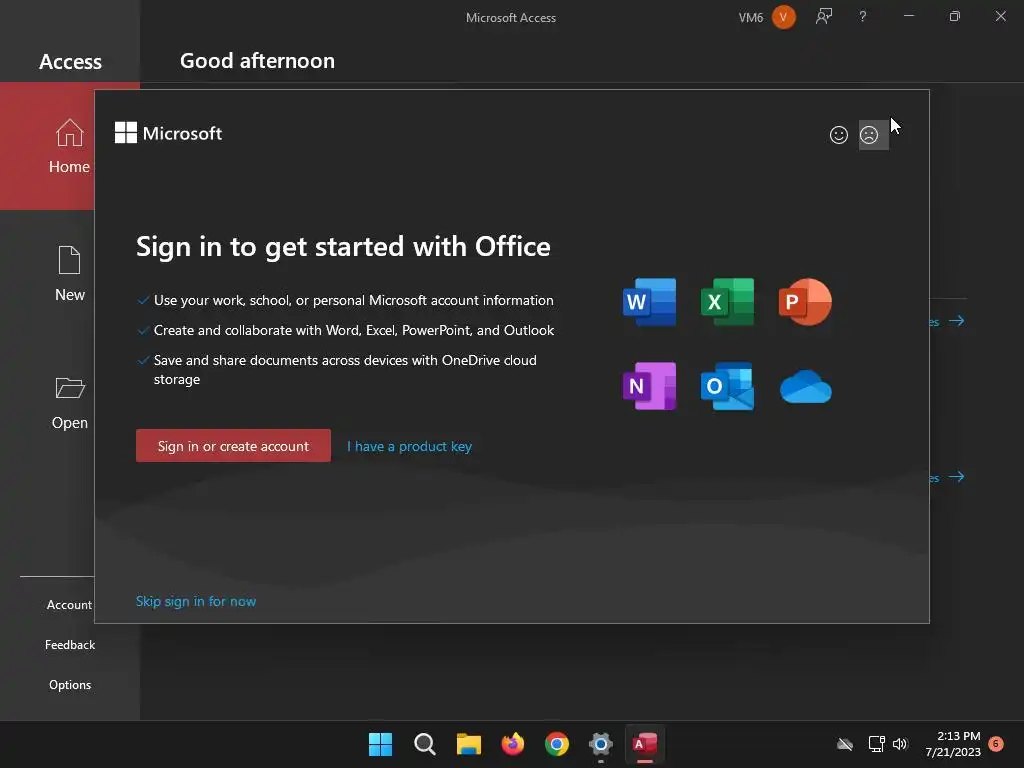Click the happy smiley feedback icon
Screen dimensions: 1024x768
[839, 135]
